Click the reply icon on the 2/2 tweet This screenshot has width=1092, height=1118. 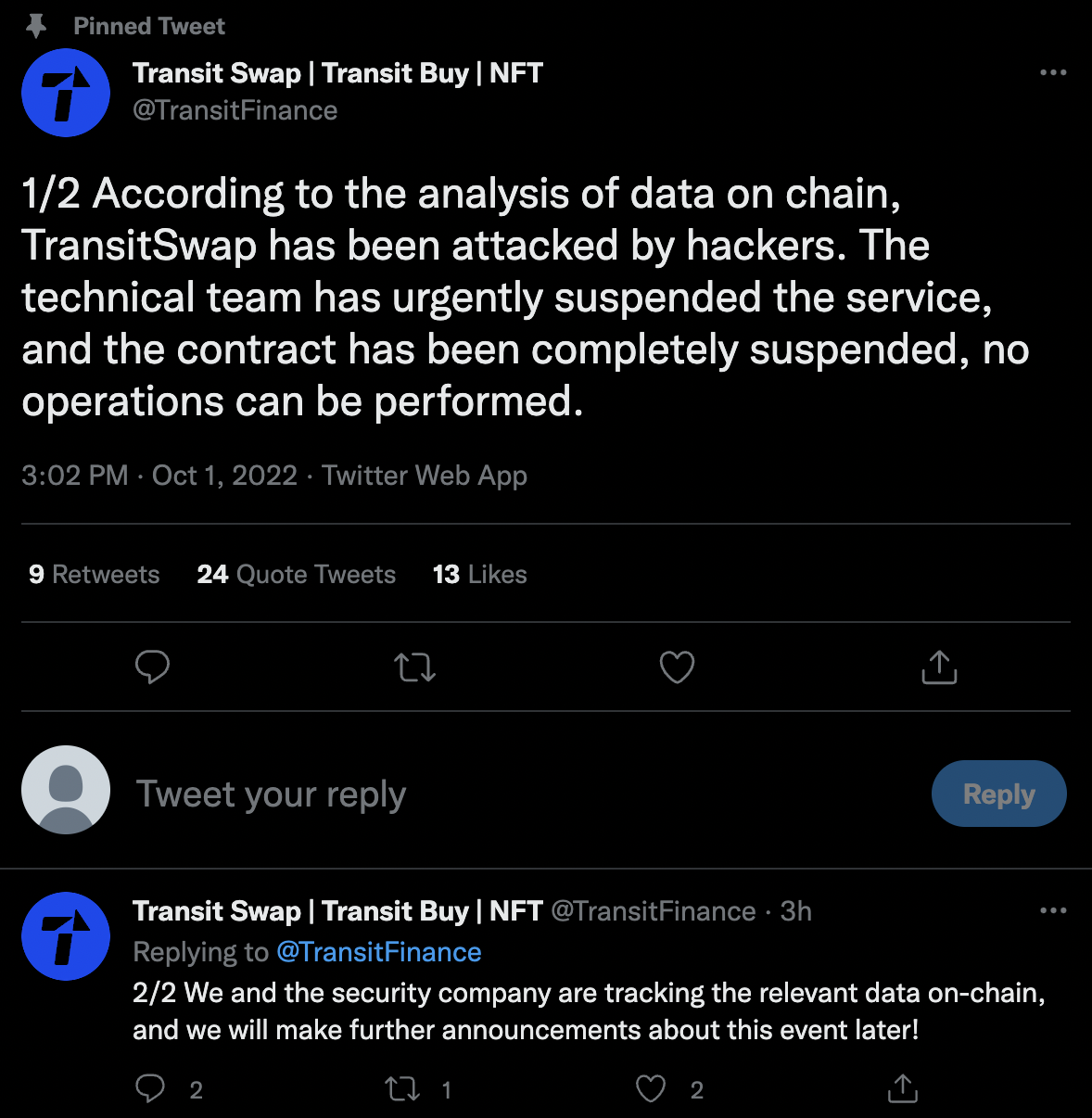[x=150, y=1088]
